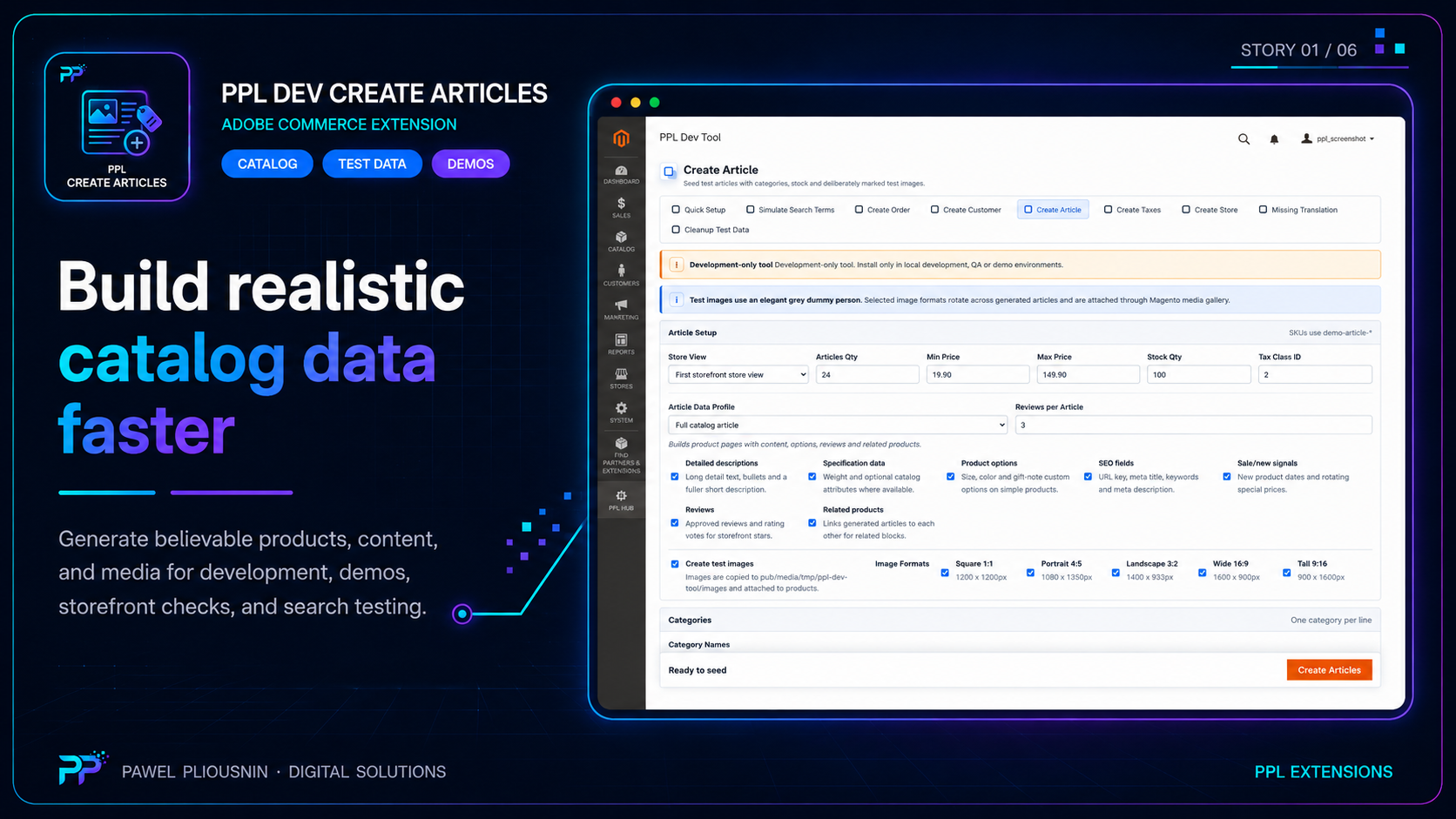
Task: Switch to the Create Customer tab
Action: pos(966,210)
